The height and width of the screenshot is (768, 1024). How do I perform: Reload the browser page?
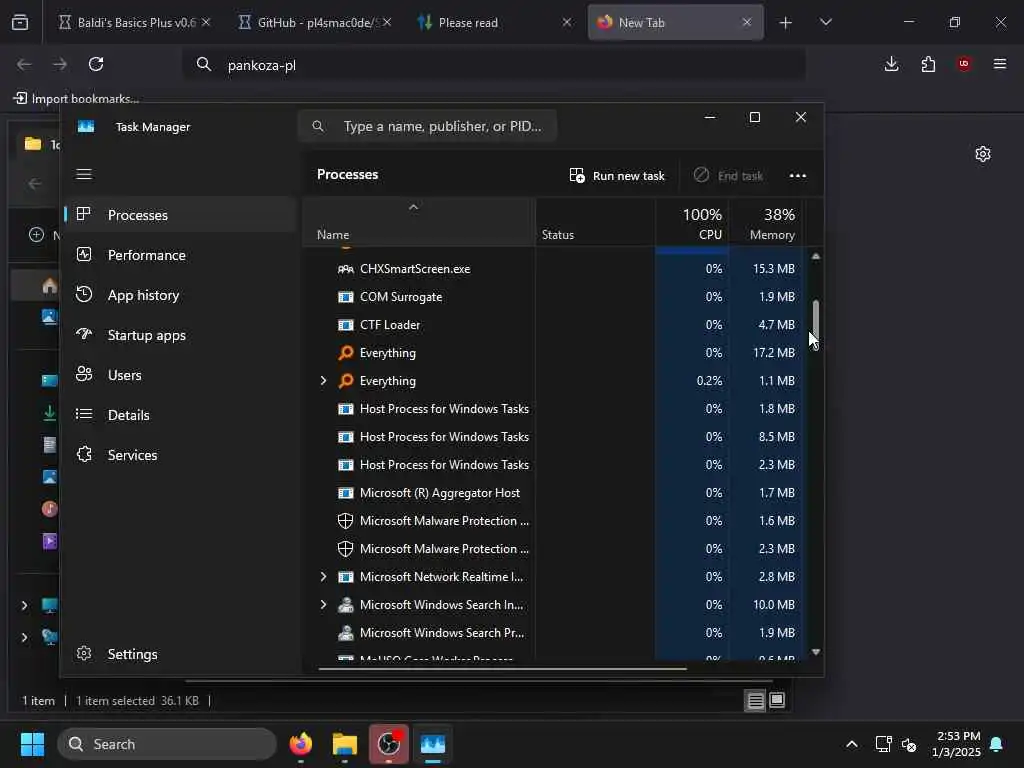pyautogui.click(x=96, y=64)
